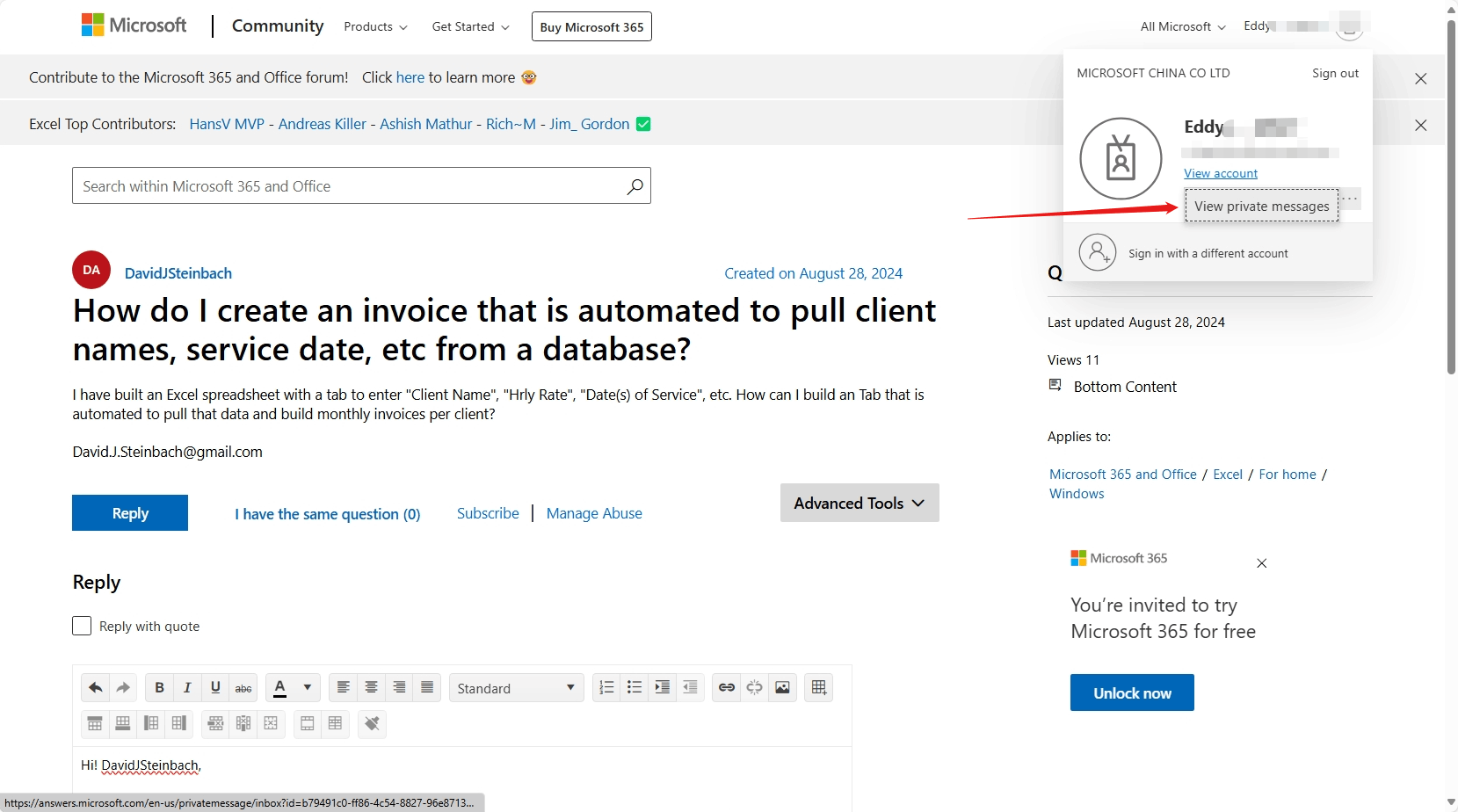Decrease indent in the editor
The width and height of the screenshot is (1458, 812).
pyautogui.click(x=691, y=687)
